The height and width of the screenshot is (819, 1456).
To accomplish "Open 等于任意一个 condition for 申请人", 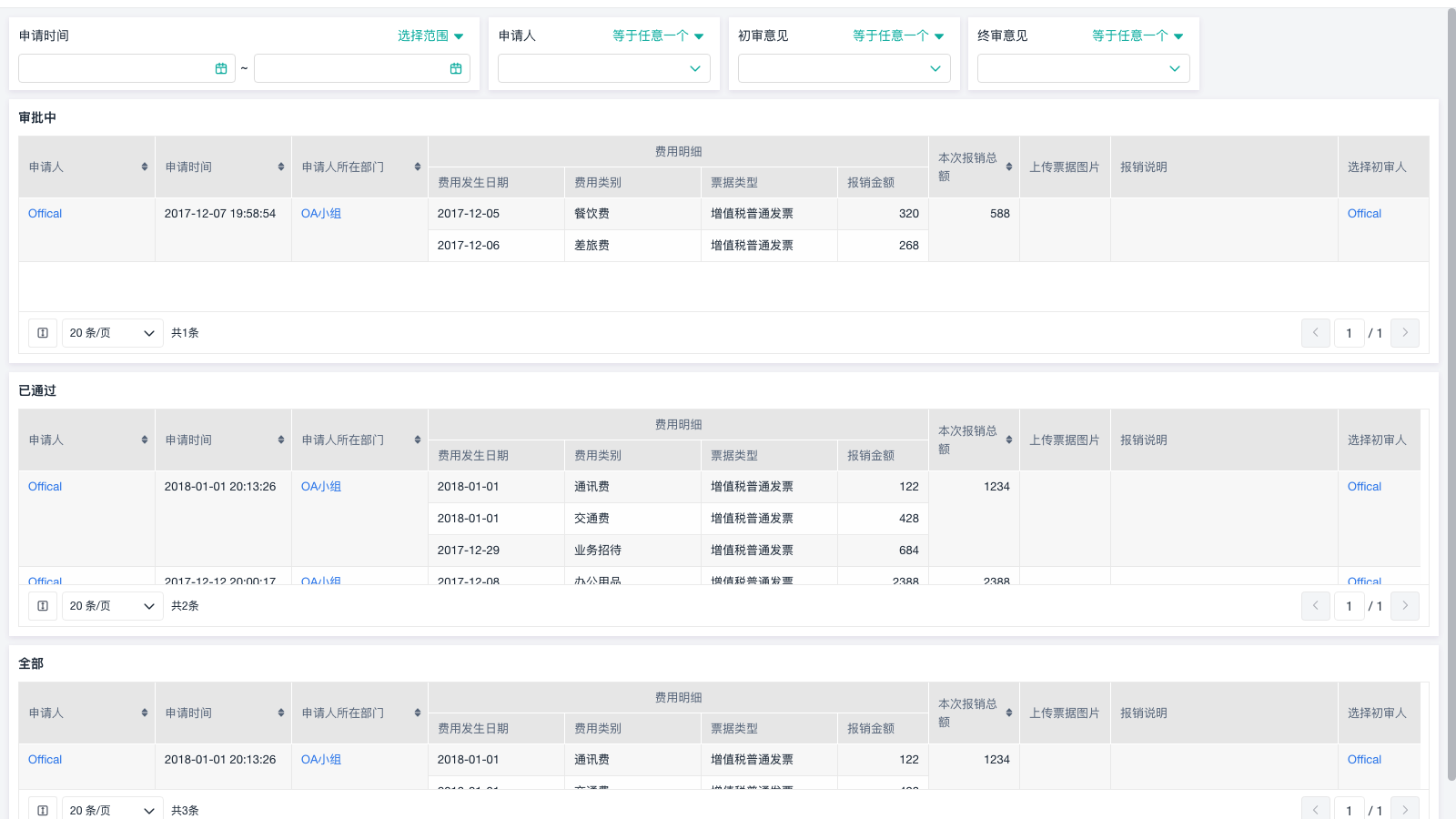I will [658, 35].
